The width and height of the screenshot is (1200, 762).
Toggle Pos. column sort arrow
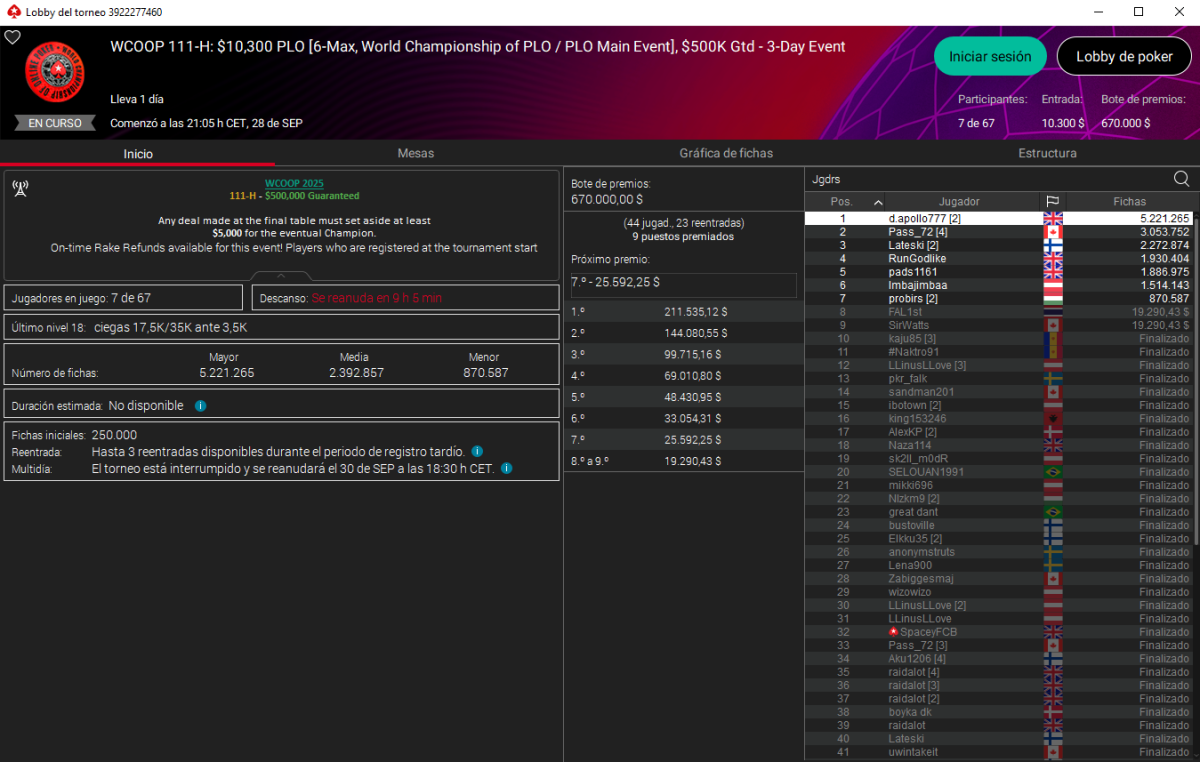tap(878, 202)
